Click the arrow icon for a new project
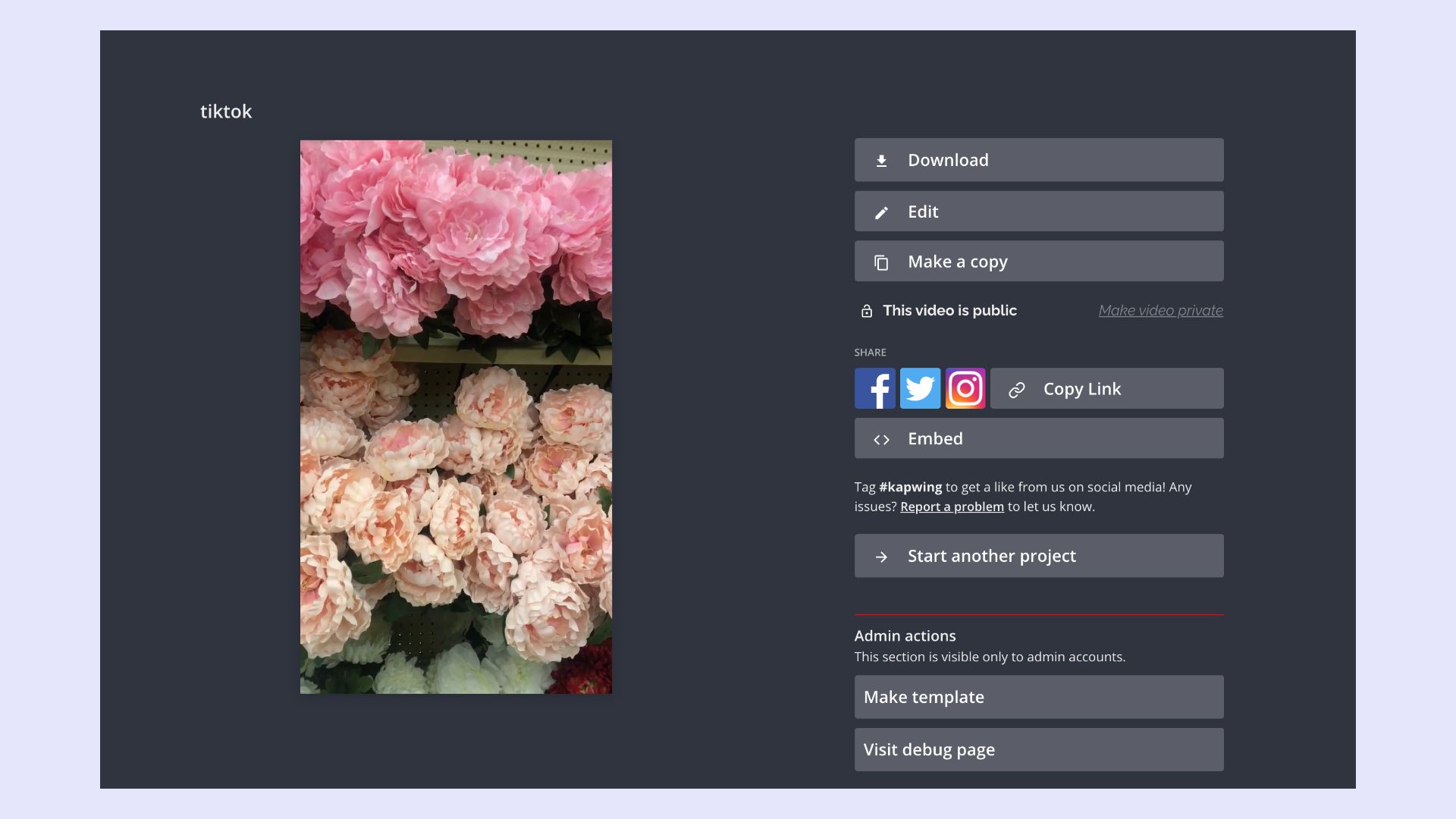 point(881,557)
